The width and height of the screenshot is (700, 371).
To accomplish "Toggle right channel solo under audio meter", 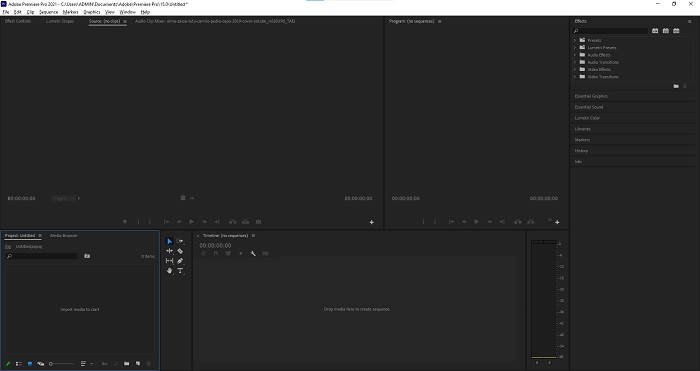I will click(x=550, y=363).
